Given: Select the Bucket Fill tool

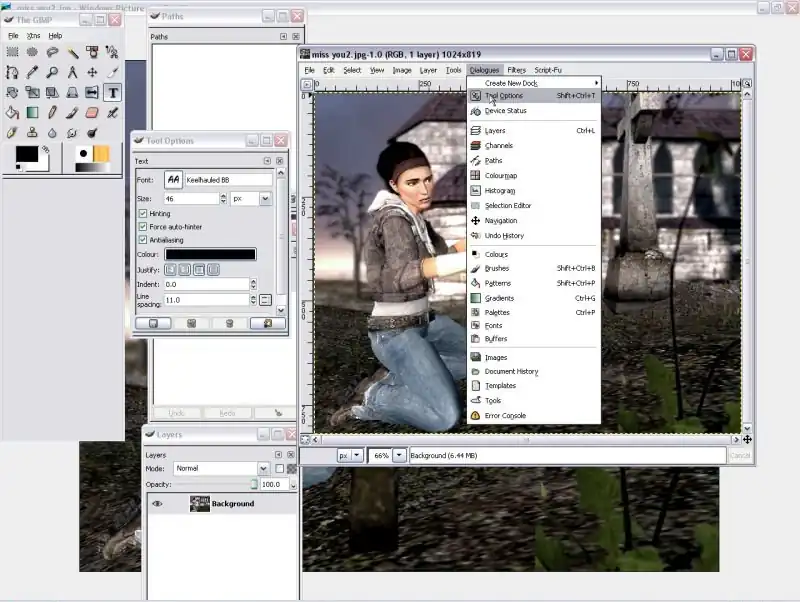Looking at the screenshot, I should pos(12,112).
